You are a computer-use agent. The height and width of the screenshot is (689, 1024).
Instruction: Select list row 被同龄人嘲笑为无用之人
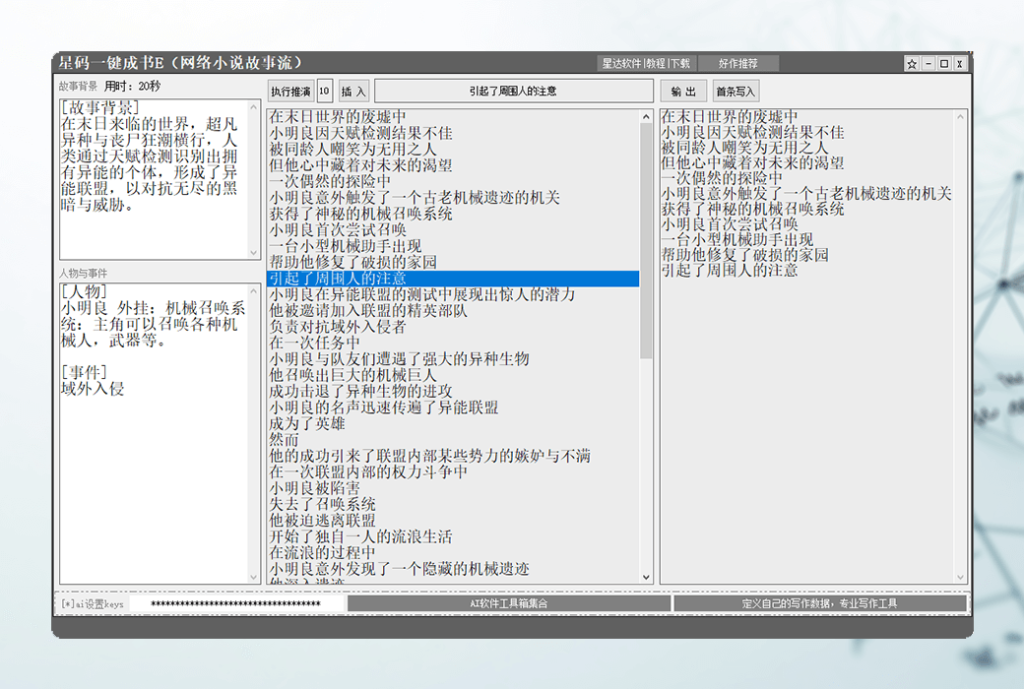[453, 150]
